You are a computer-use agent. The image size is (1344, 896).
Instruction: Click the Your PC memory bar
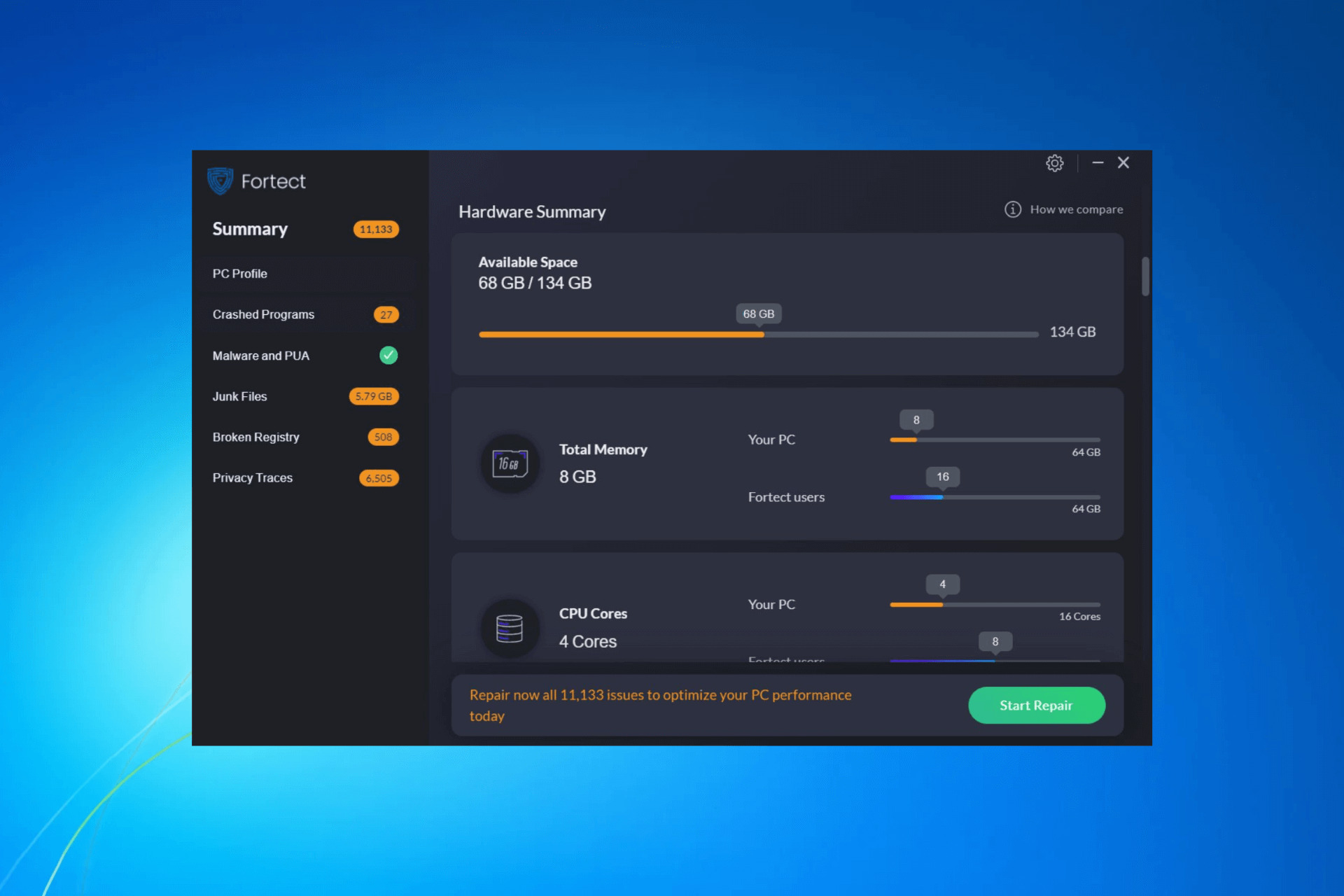point(995,440)
